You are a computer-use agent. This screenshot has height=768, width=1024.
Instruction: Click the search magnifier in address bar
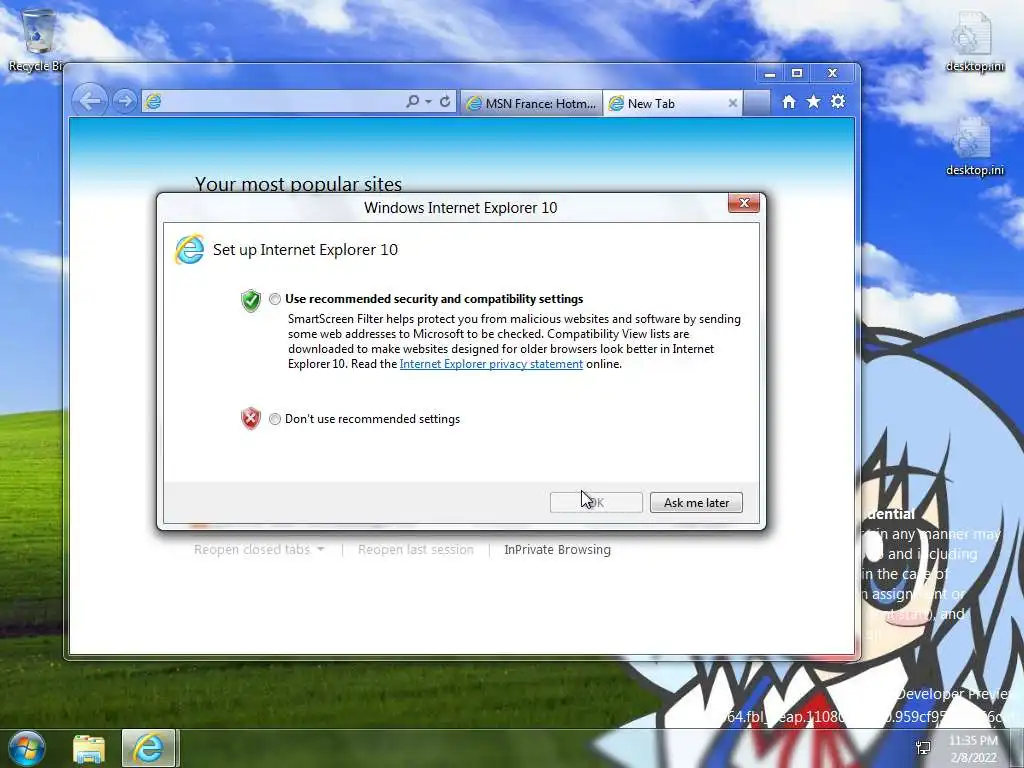coord(412,102)
